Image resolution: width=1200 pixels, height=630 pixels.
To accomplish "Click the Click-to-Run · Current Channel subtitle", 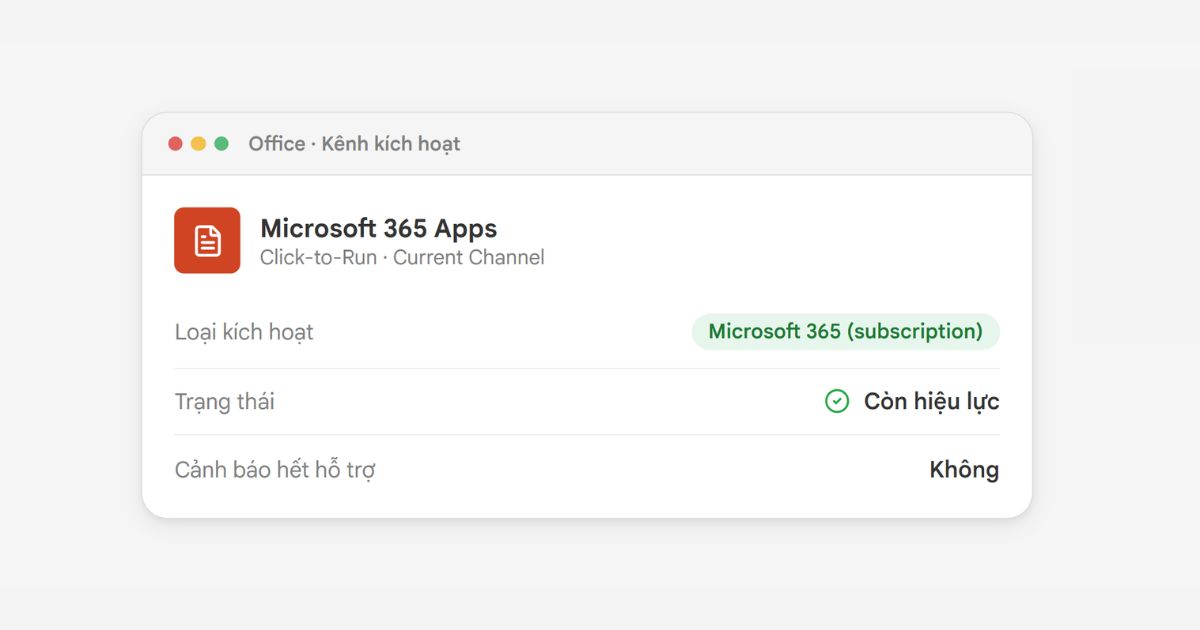I will coord(402,258).
